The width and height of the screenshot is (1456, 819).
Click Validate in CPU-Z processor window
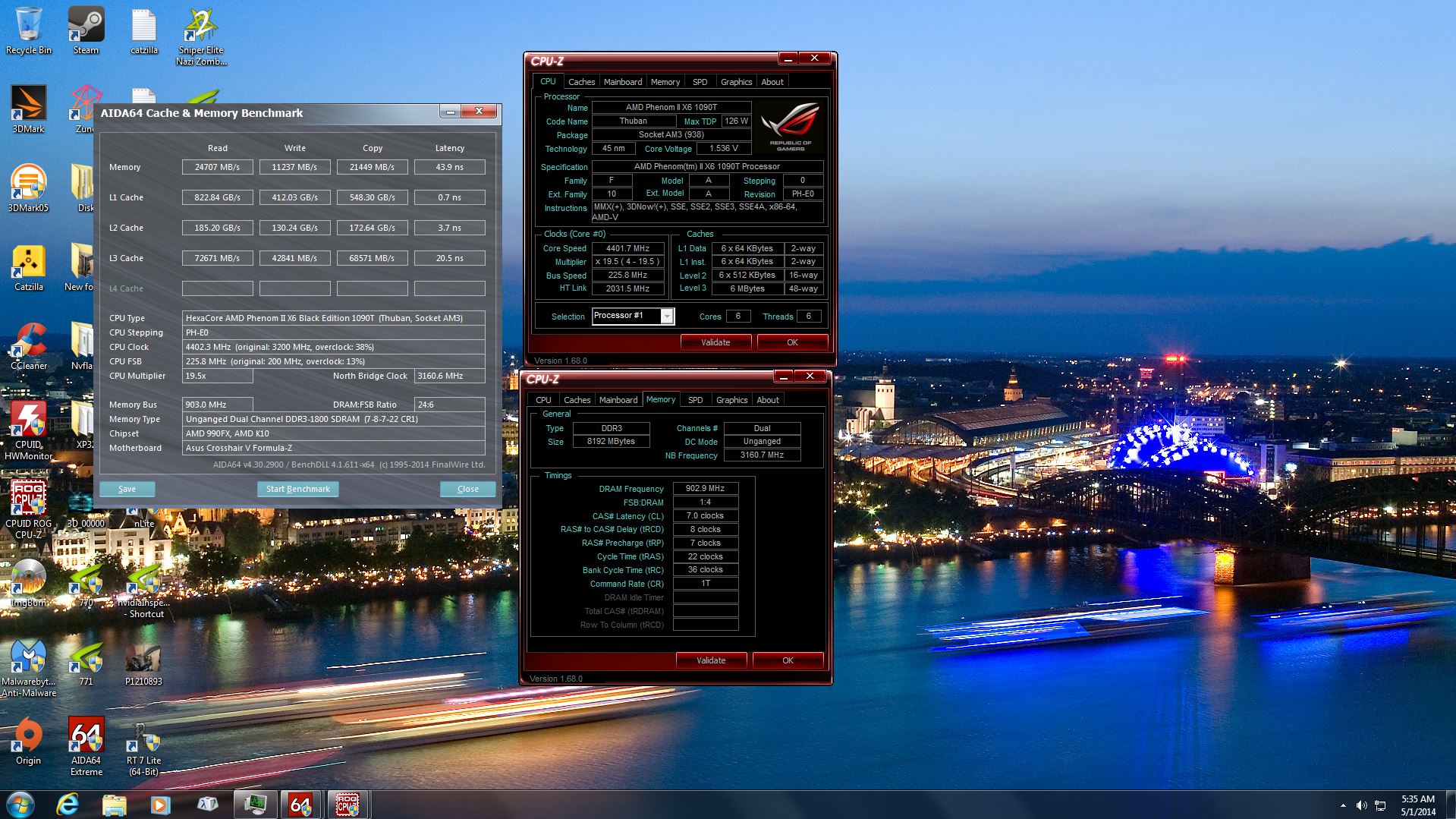pos(715,342)
